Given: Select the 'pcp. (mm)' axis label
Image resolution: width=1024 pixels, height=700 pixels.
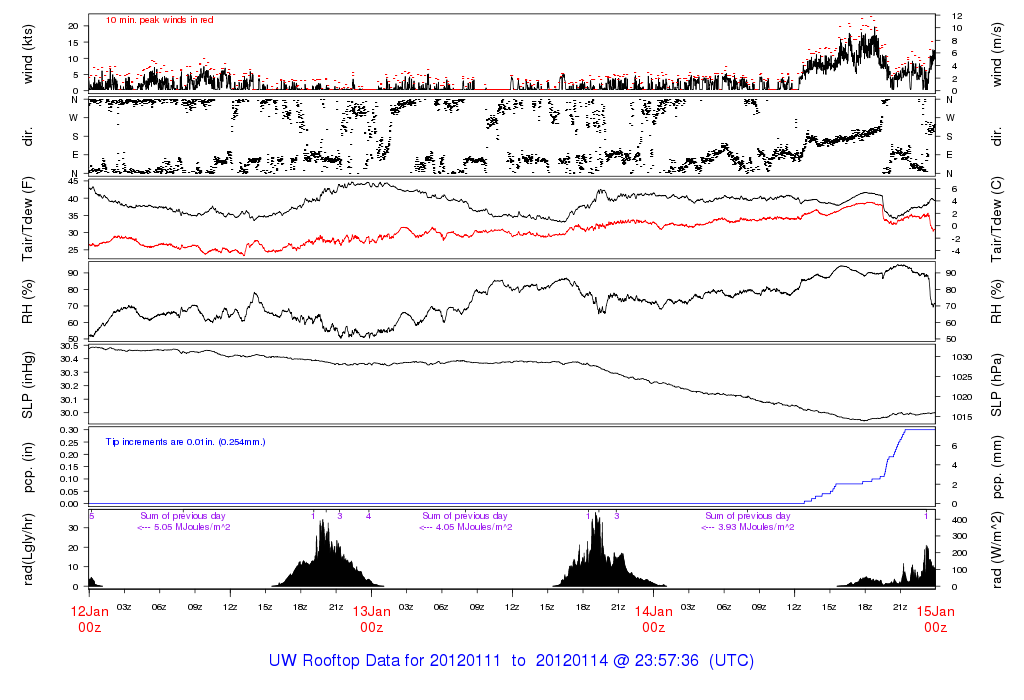Looking at the screenshot, I should [996, 467].
